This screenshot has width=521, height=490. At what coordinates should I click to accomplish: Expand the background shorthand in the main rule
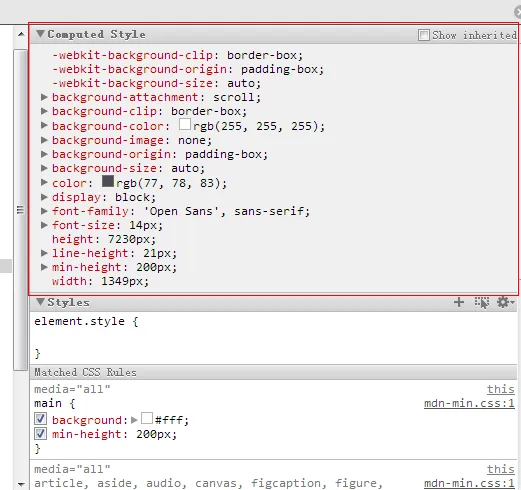[x=134, y=420]
